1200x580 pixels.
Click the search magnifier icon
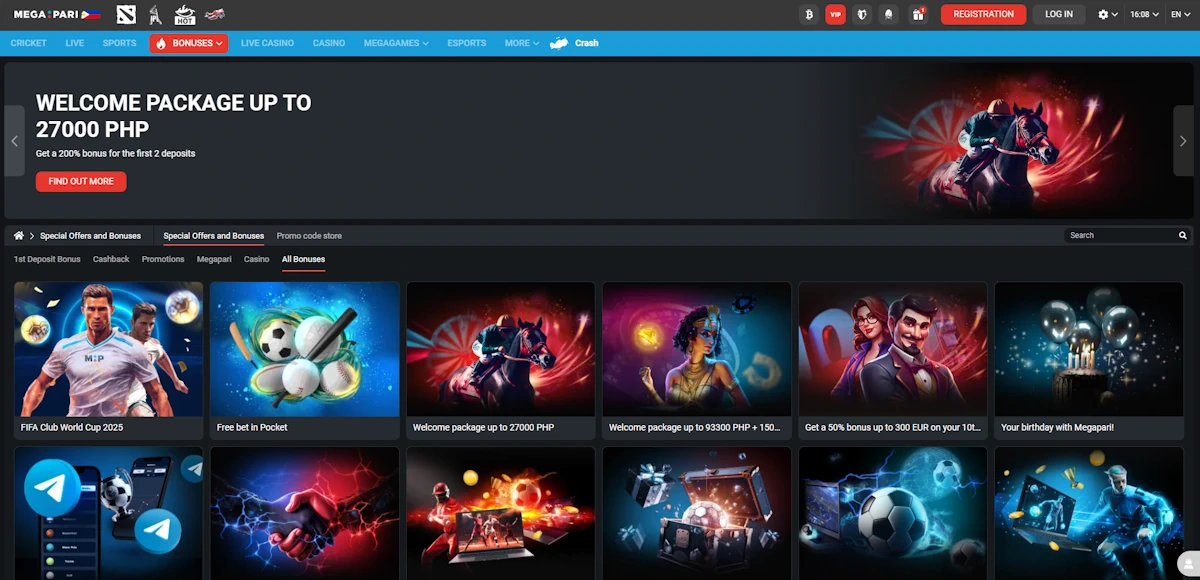(1183, 236)
